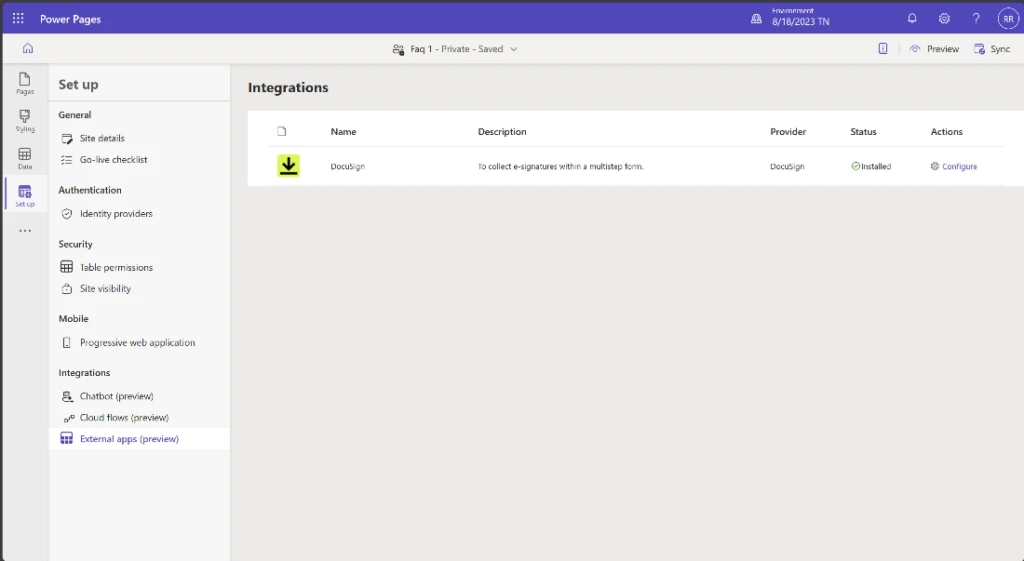Click the Authentication section label
The width and height of the screenshot is (1024, 561).
point(90,190)
